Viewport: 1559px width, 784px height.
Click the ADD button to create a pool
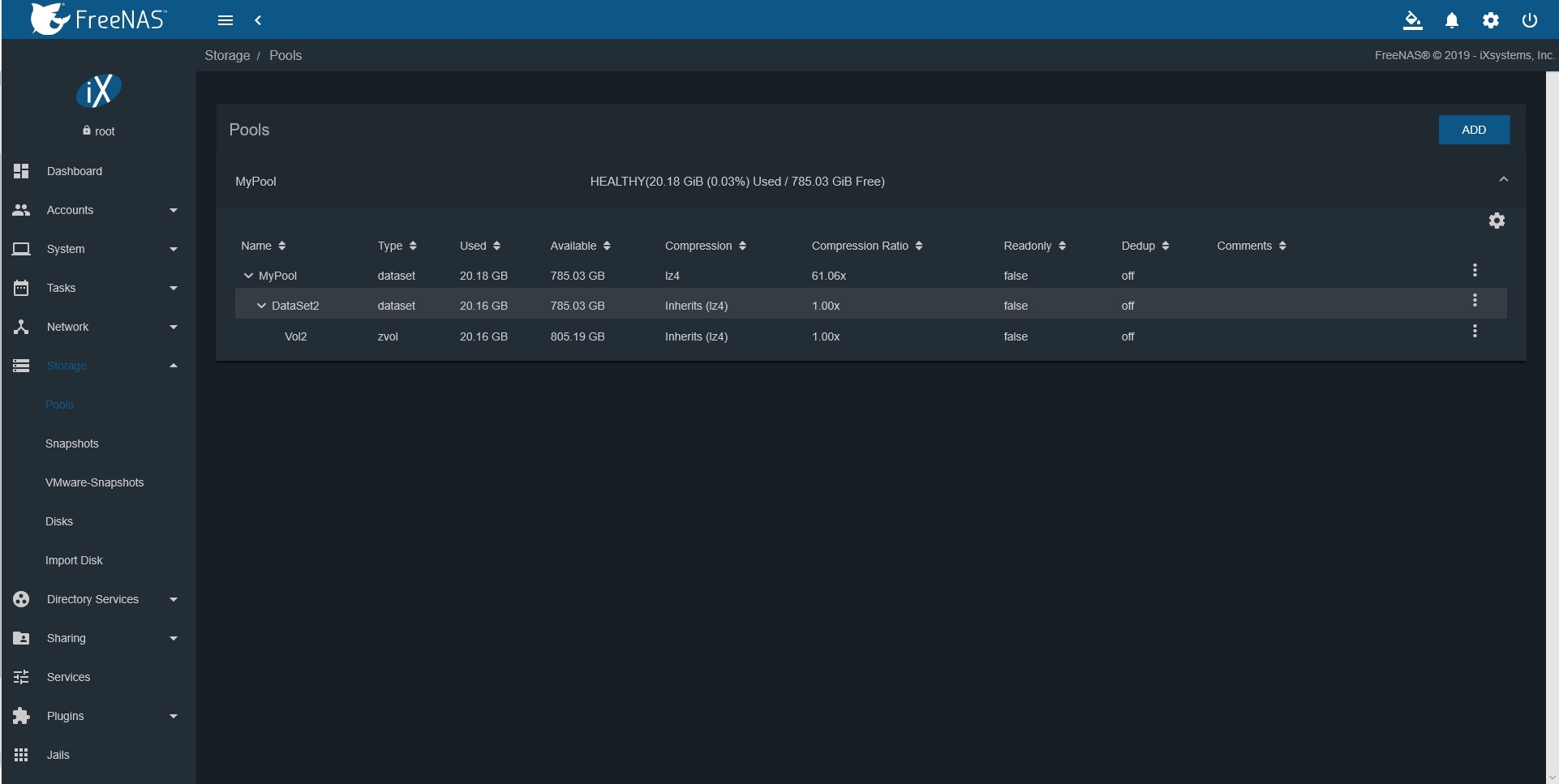pyautogui.click(x=1474, y=130)
